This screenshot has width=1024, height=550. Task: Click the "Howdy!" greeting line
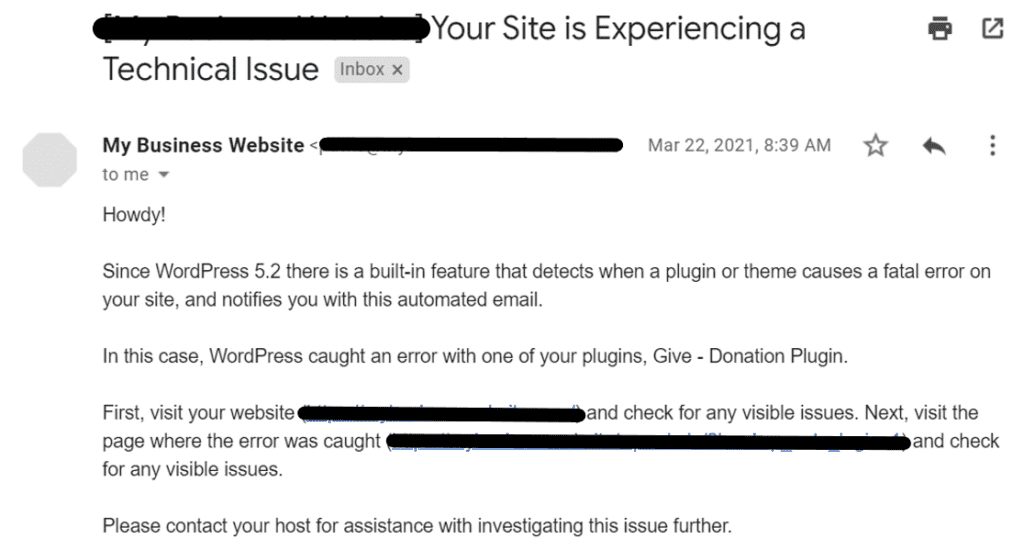tap(134, 215)
